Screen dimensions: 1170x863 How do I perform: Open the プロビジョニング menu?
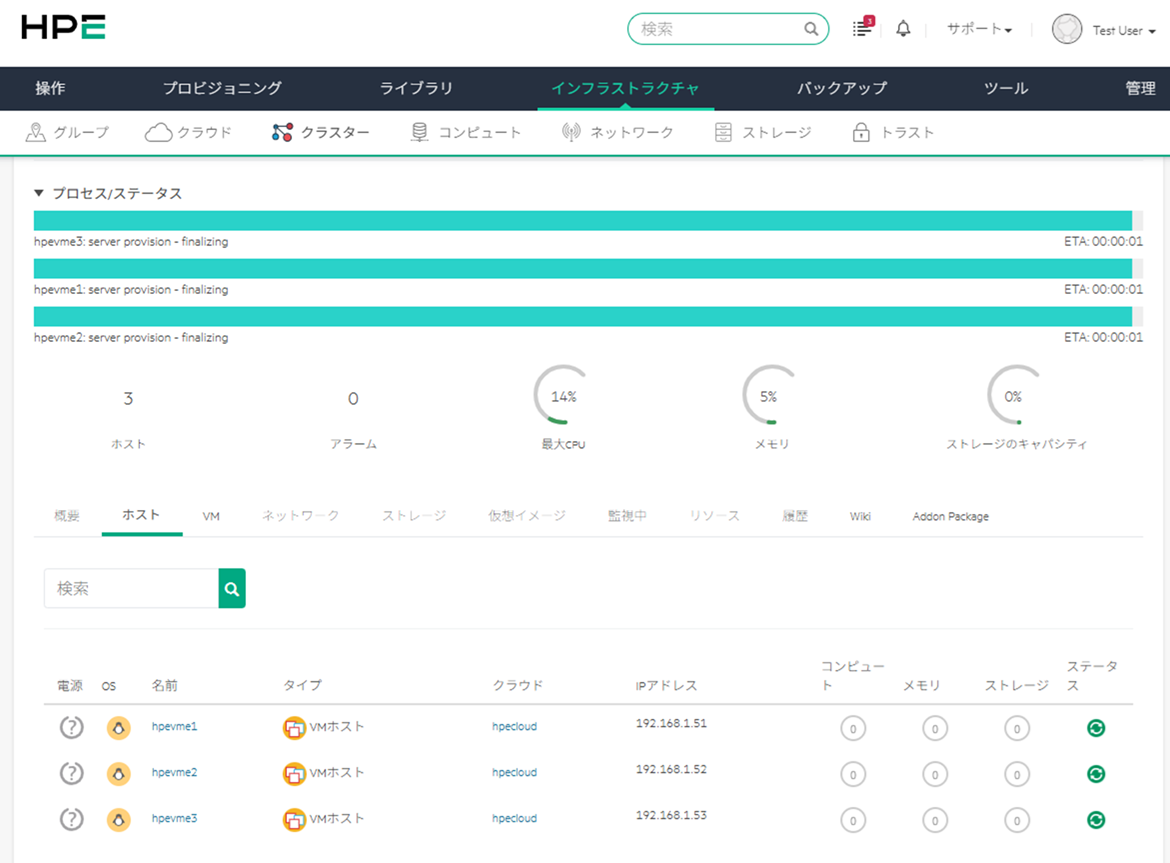click(222, 88)
